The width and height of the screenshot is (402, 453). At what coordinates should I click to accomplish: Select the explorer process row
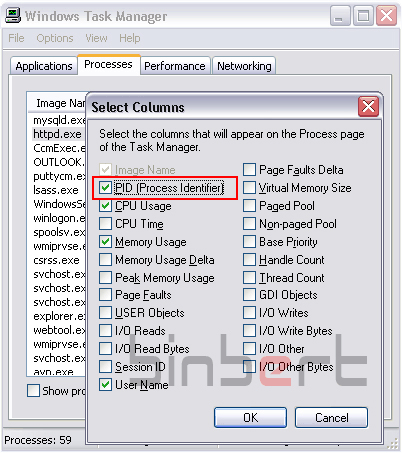[x=59, y=316]
